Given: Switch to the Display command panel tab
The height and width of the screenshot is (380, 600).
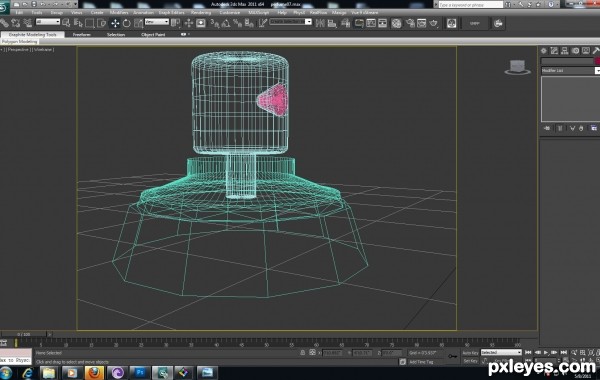Looking at the screenshot, I should coord(586,51).
